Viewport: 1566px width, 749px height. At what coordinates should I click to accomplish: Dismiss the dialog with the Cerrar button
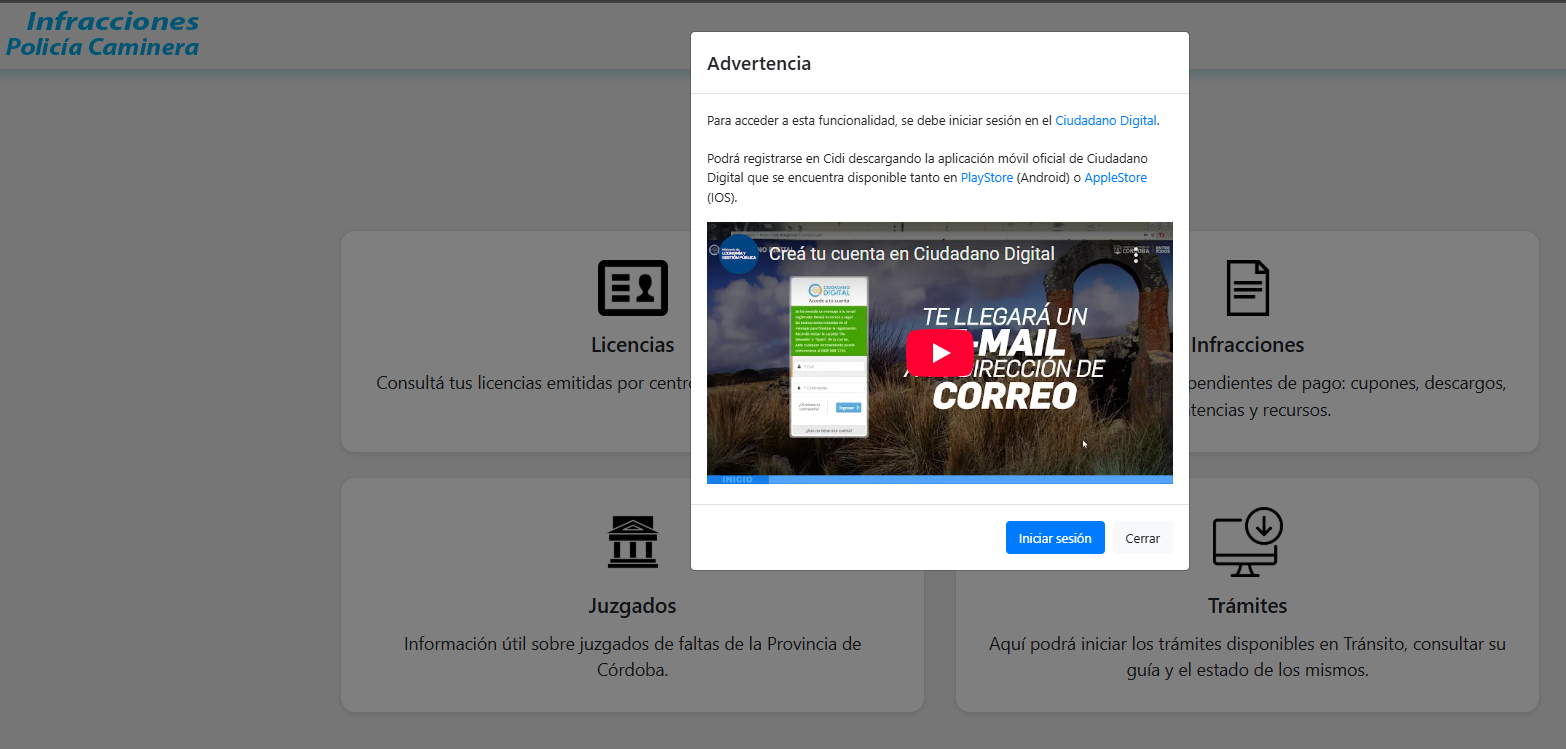1142,538
